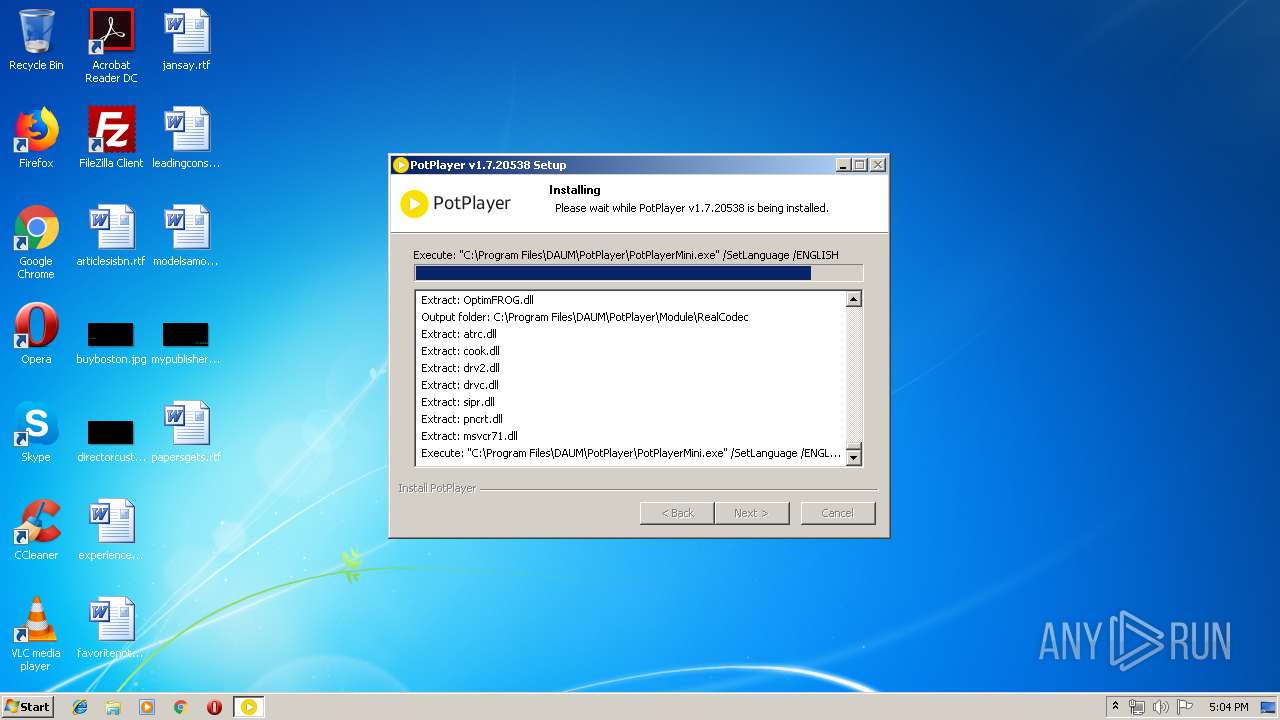Select the modelsamo document on desktop
This screenshot has height=720, width=1280.
pyautogui.click(x=186, y=236)
